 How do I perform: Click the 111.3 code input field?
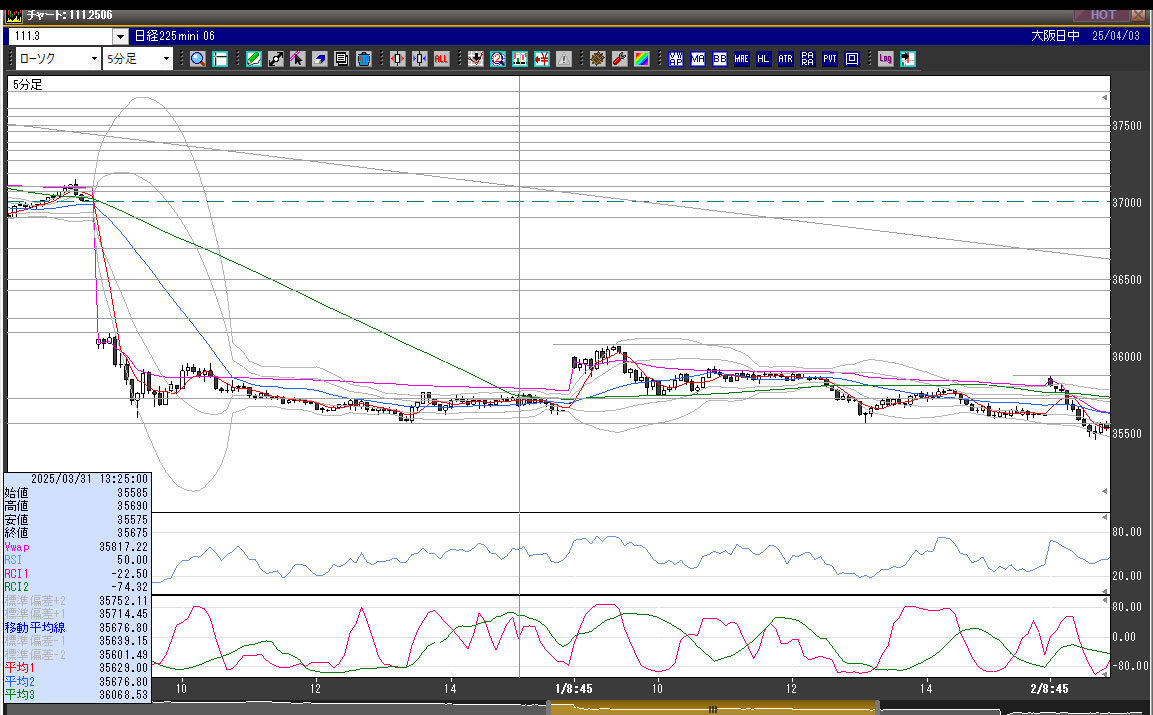(61, 36)
